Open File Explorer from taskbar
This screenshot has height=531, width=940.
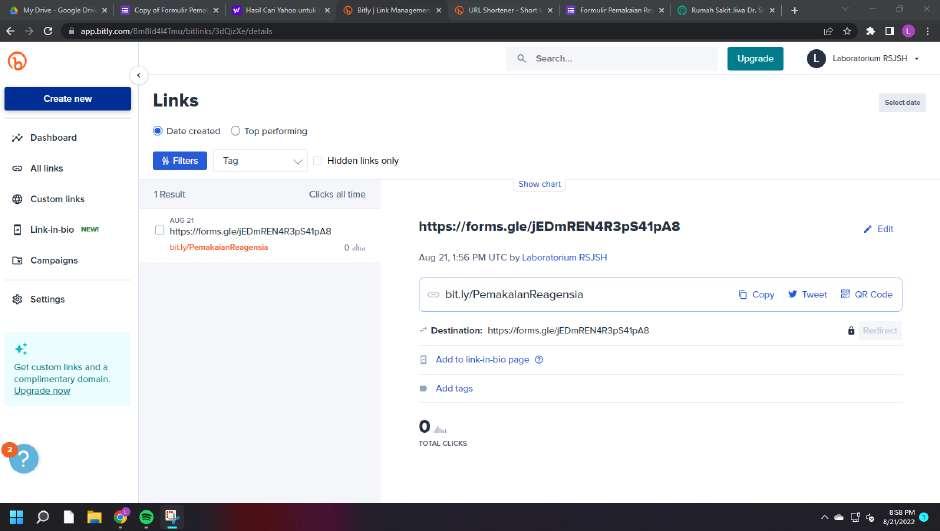94,517
